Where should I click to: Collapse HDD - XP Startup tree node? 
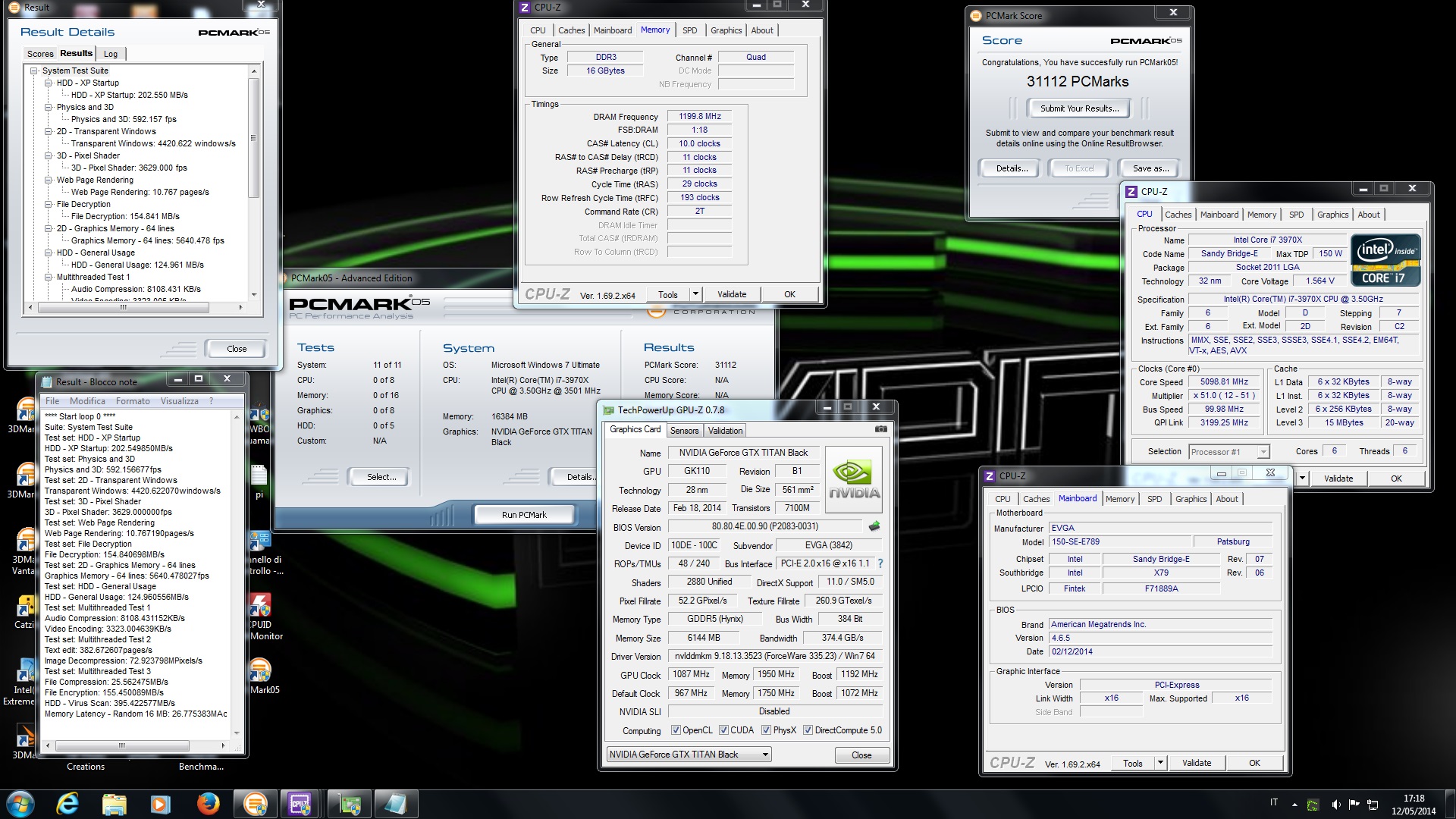point(49,83)
